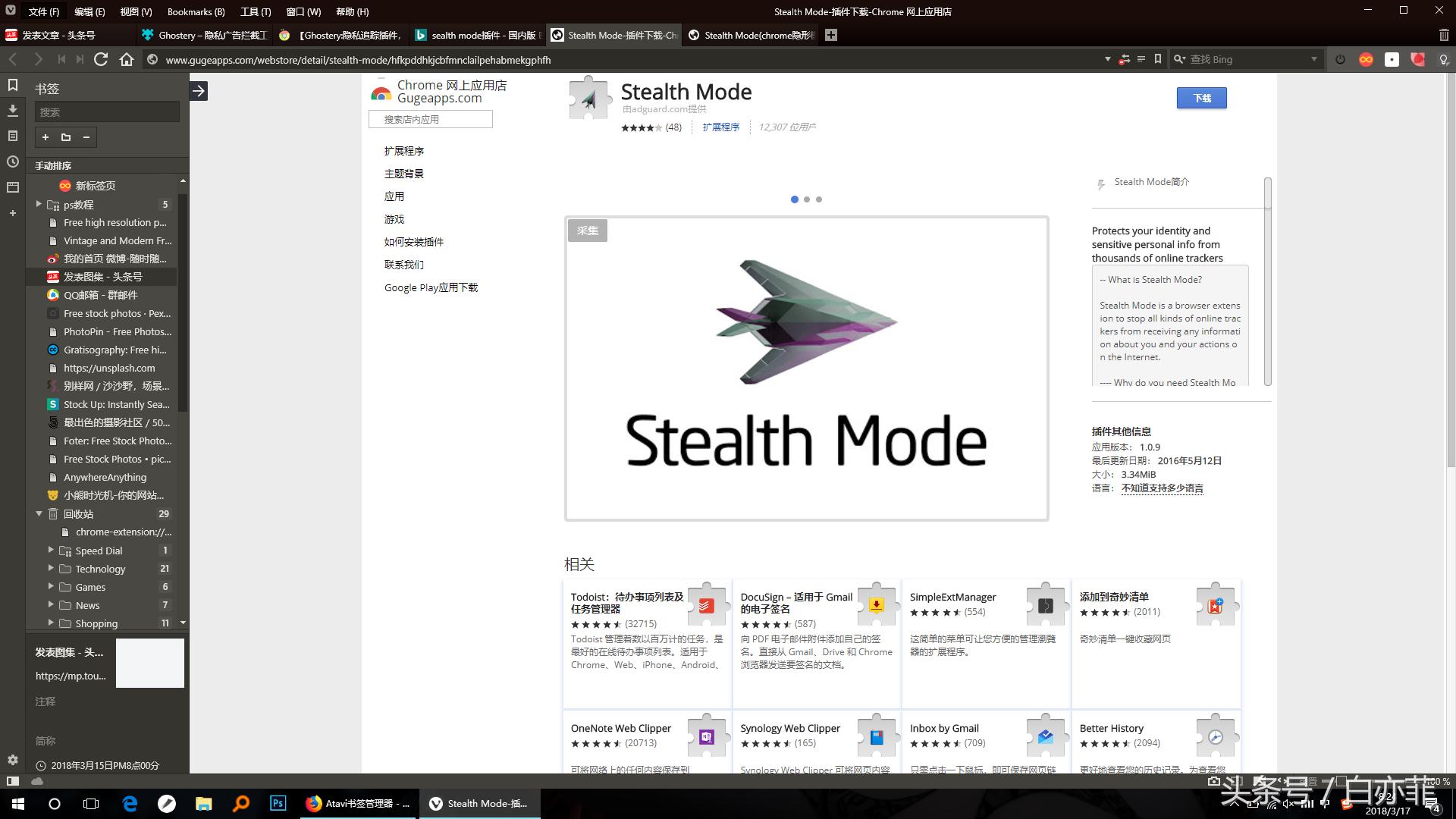Collapse the 回收站 trash folder
1456x819 pixels.
pyautogui.click(x=39, y=513)
